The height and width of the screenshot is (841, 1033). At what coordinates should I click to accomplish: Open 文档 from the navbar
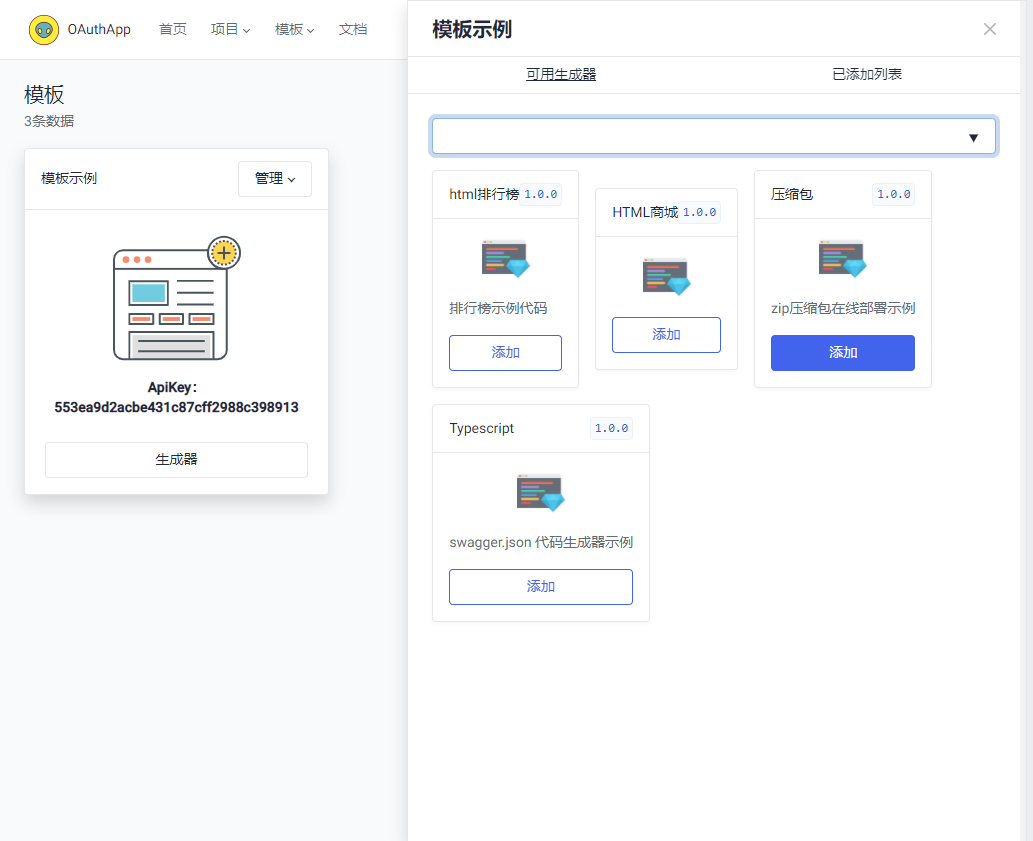point(352,30)
